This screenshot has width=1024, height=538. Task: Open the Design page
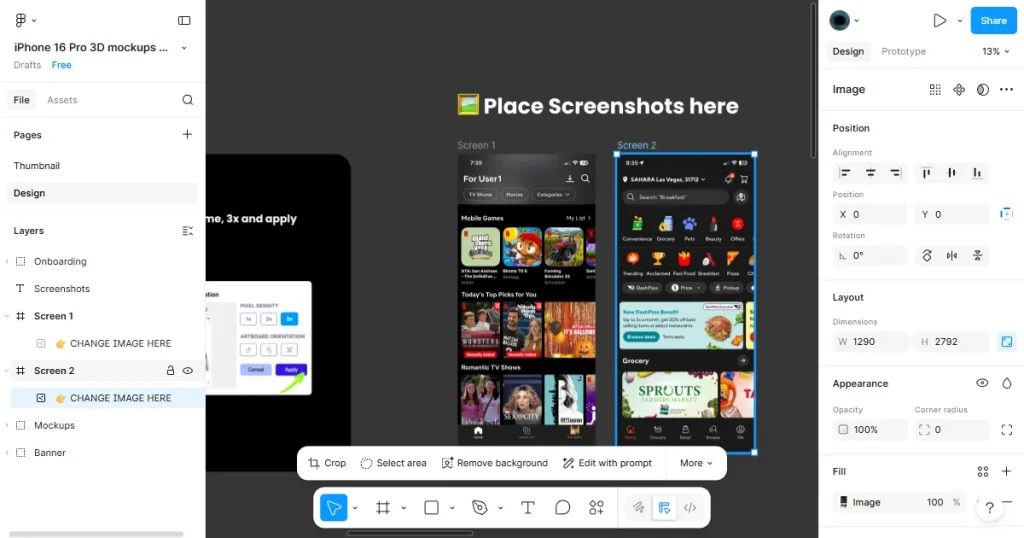(x=102, y=193)
